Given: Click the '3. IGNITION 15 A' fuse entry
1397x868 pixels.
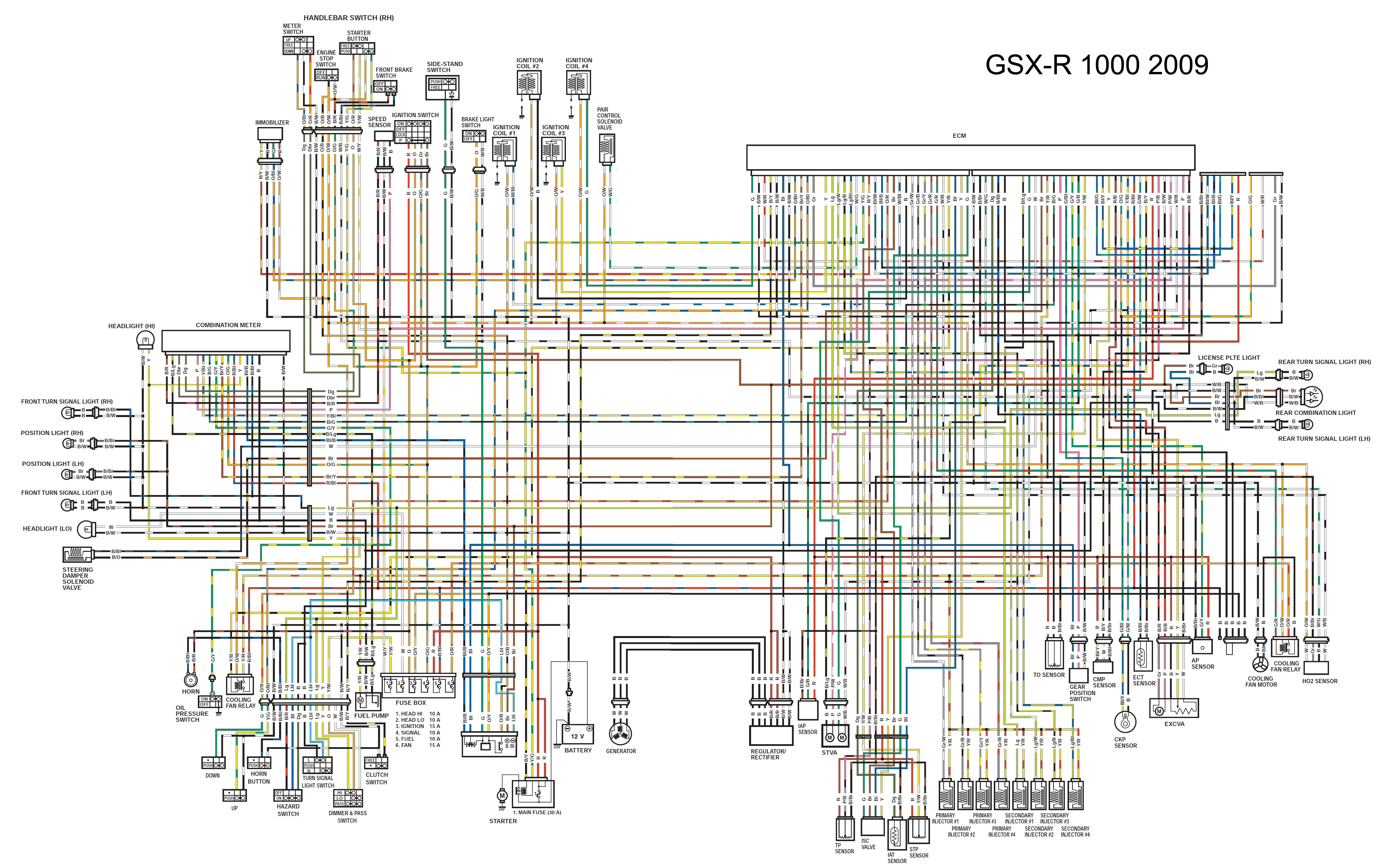Looking at the screenshot, I should click(x=417, y=726).
